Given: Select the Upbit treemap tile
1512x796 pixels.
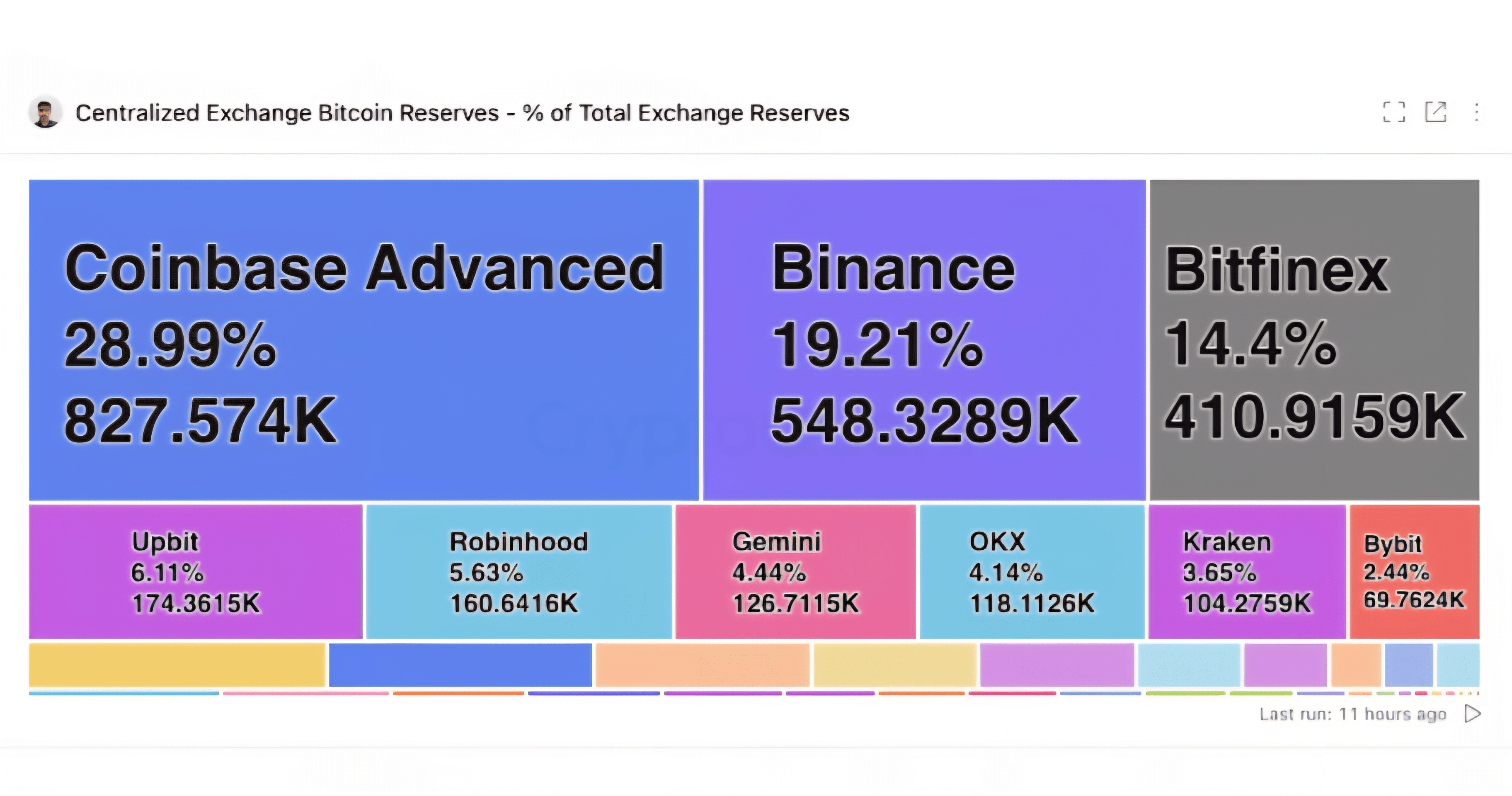Looking at the screenshot, I should point(196,571).
